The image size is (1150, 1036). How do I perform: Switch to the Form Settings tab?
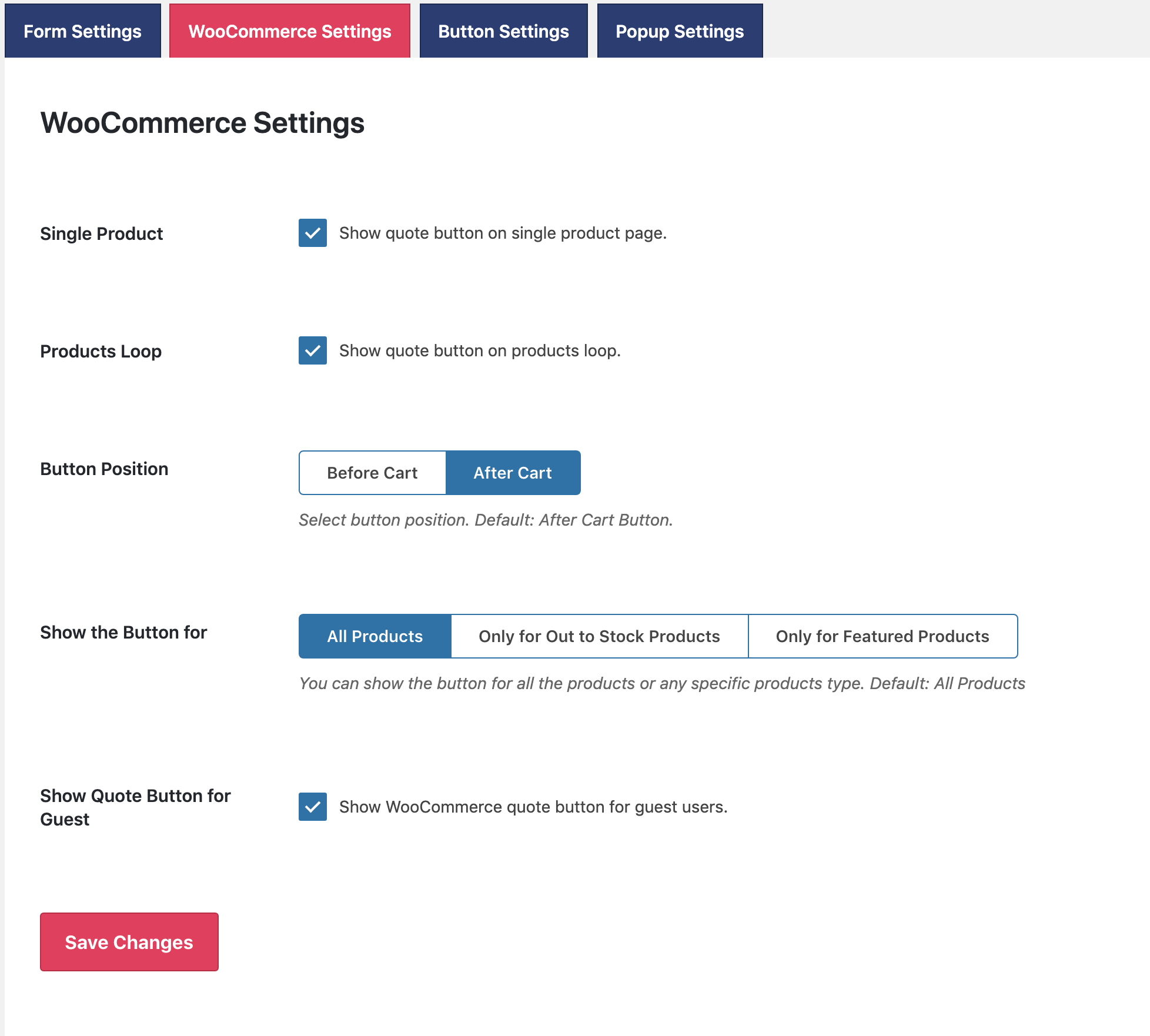coord(82,31)
